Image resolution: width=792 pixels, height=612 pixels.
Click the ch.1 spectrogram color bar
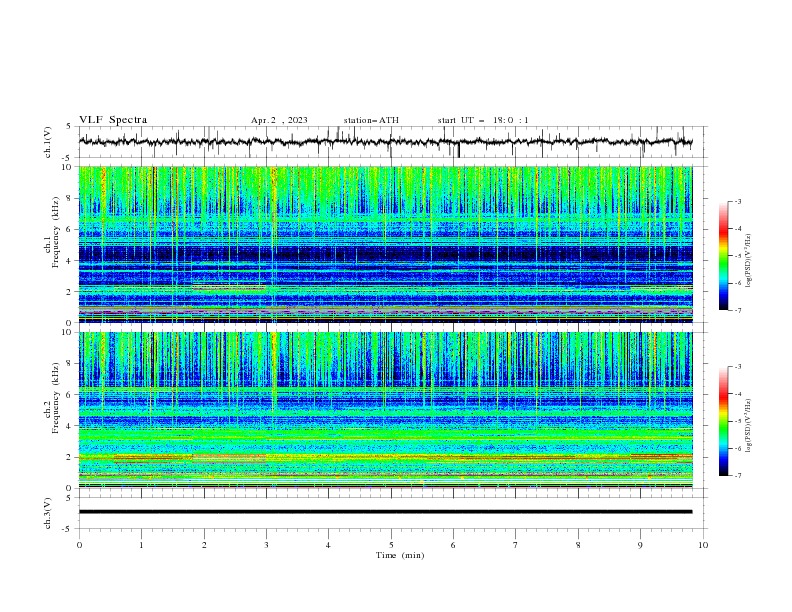pos(723,256)
